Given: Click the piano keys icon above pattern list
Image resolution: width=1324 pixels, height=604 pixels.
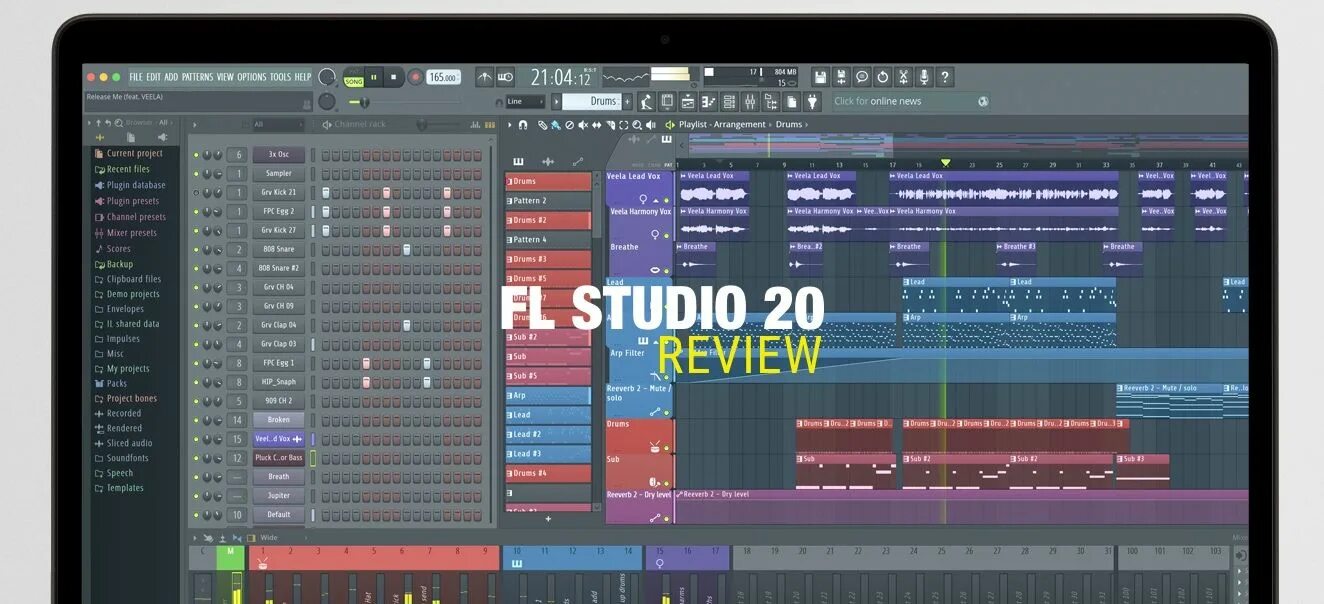Looking at the screenshot, I should [x=518, y=161].
